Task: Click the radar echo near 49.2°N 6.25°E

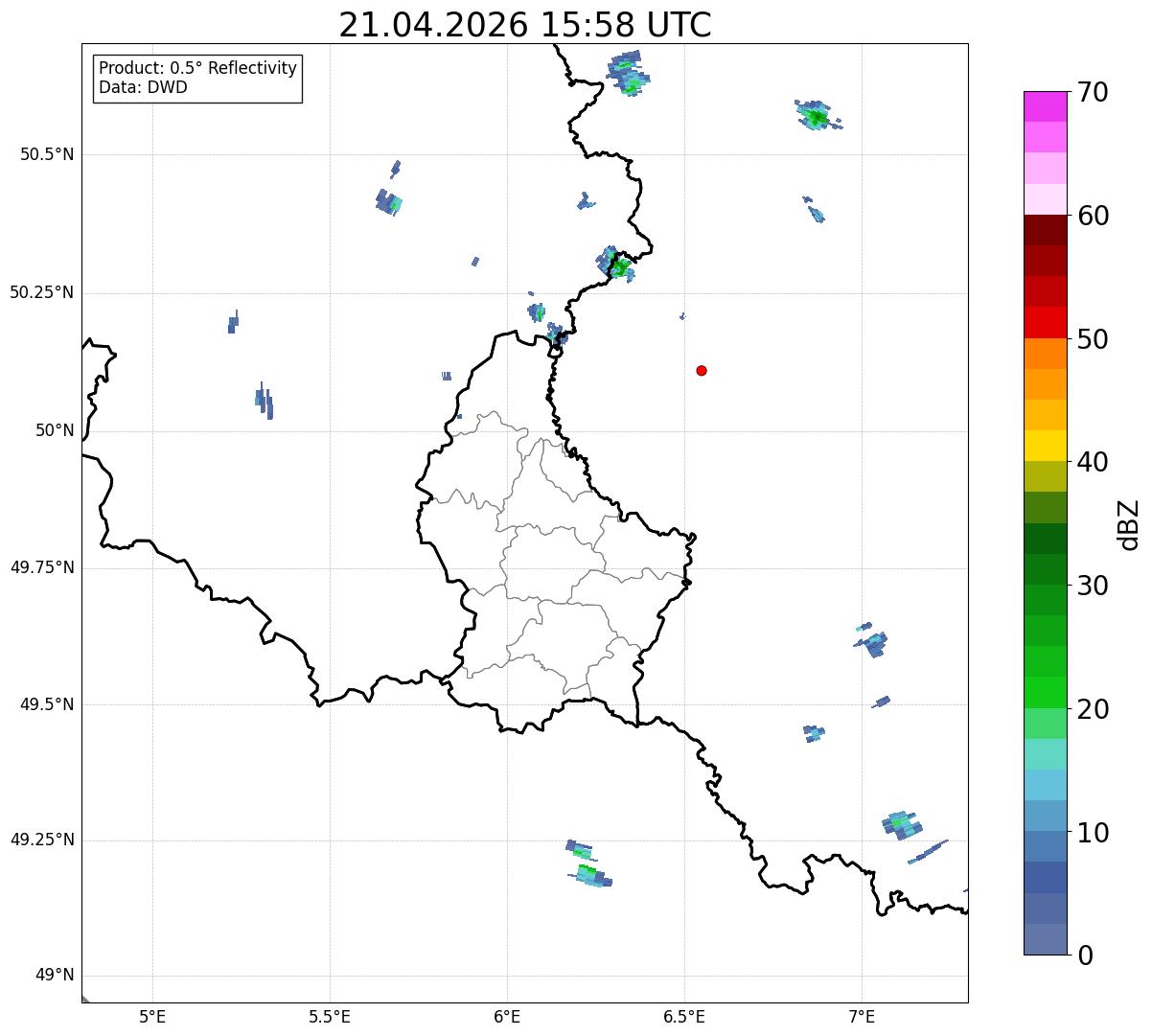Action: click(x=588, y=863)
